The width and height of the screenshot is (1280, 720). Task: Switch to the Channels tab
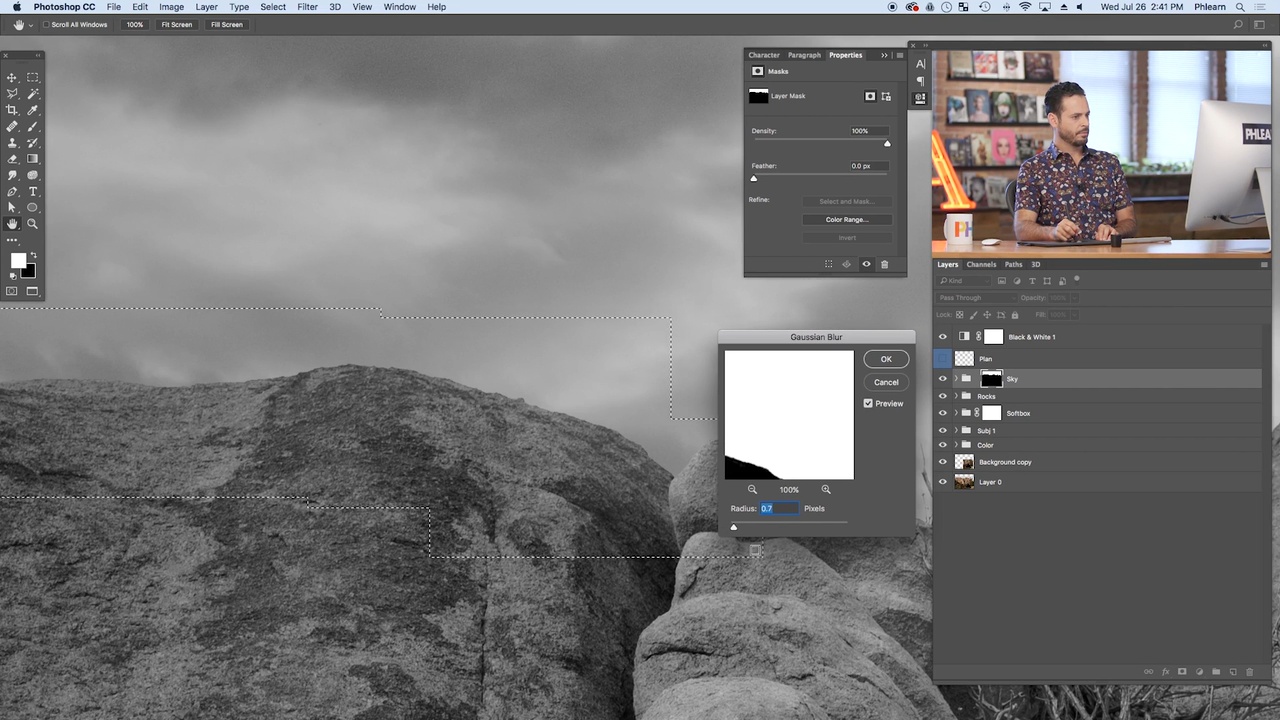[x=981, y=265]
